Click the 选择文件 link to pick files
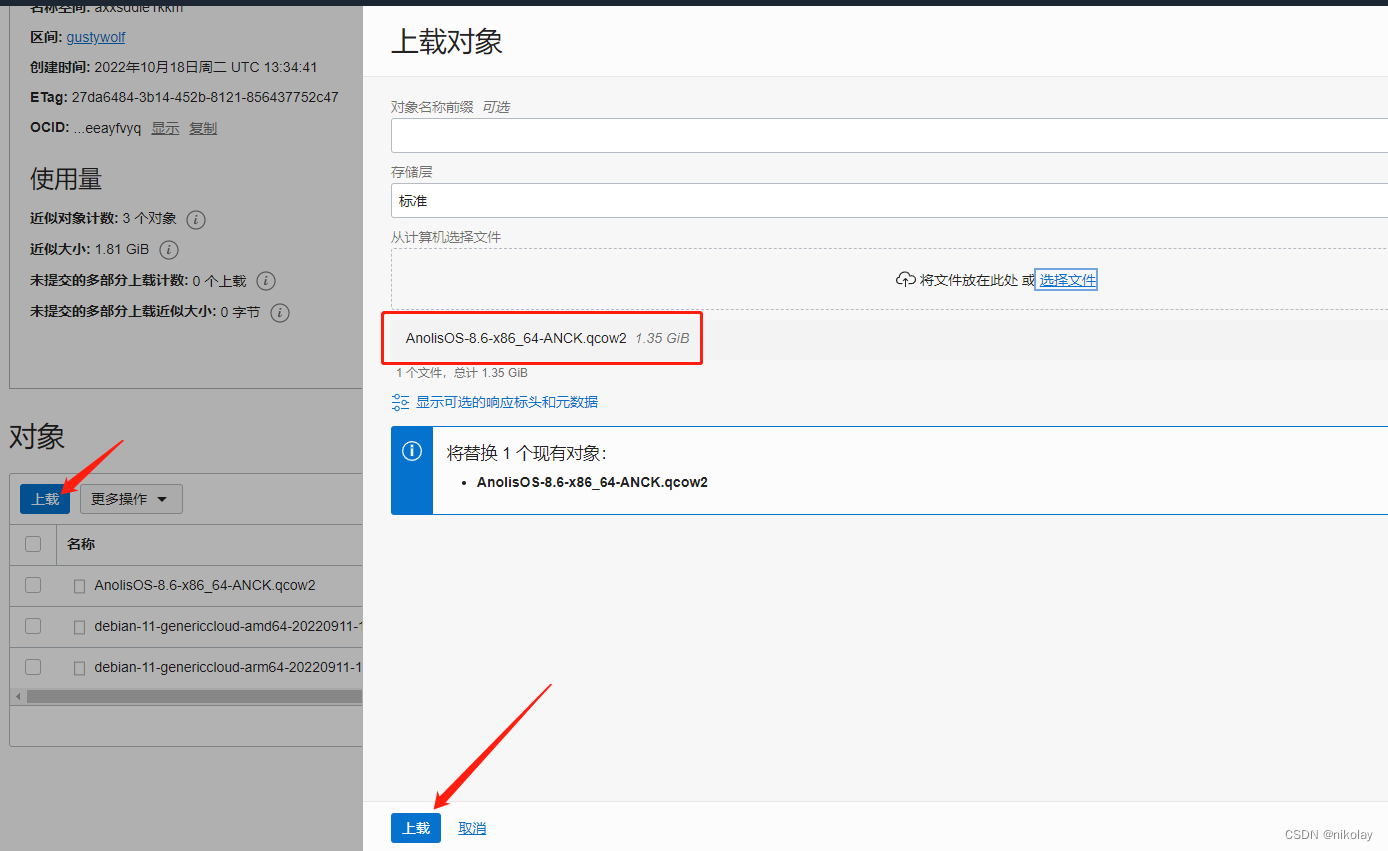This screenshot has height=851, width=1388. pos(1065,279)
